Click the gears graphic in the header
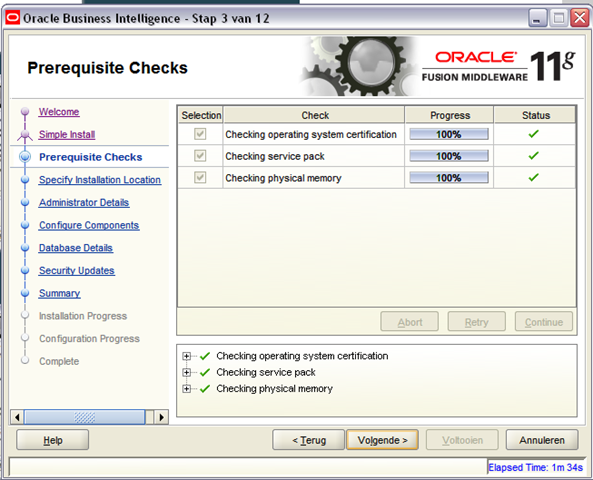 (359, 66)
